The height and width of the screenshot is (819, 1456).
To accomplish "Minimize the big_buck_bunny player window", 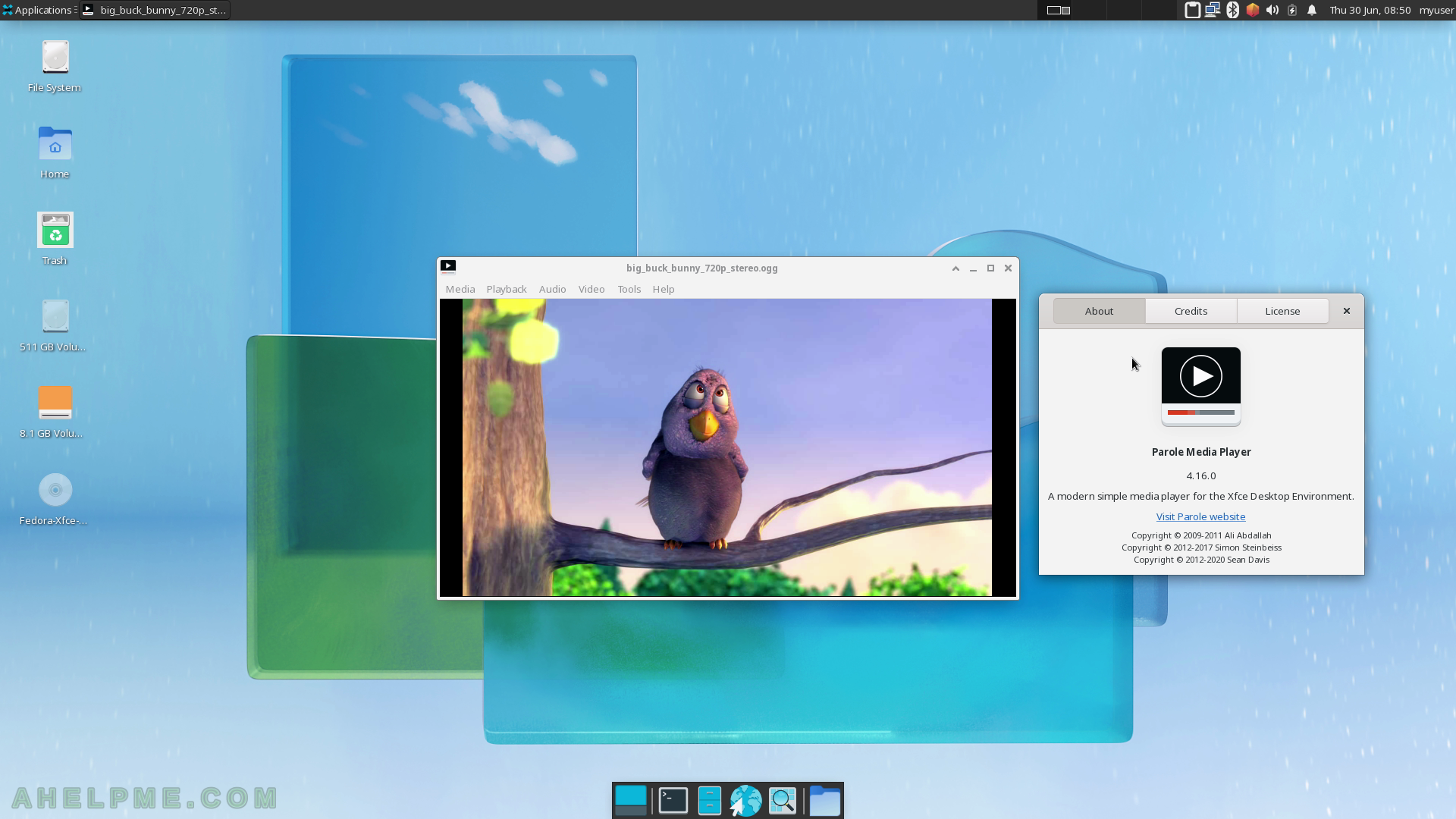I will pos(973,268).
